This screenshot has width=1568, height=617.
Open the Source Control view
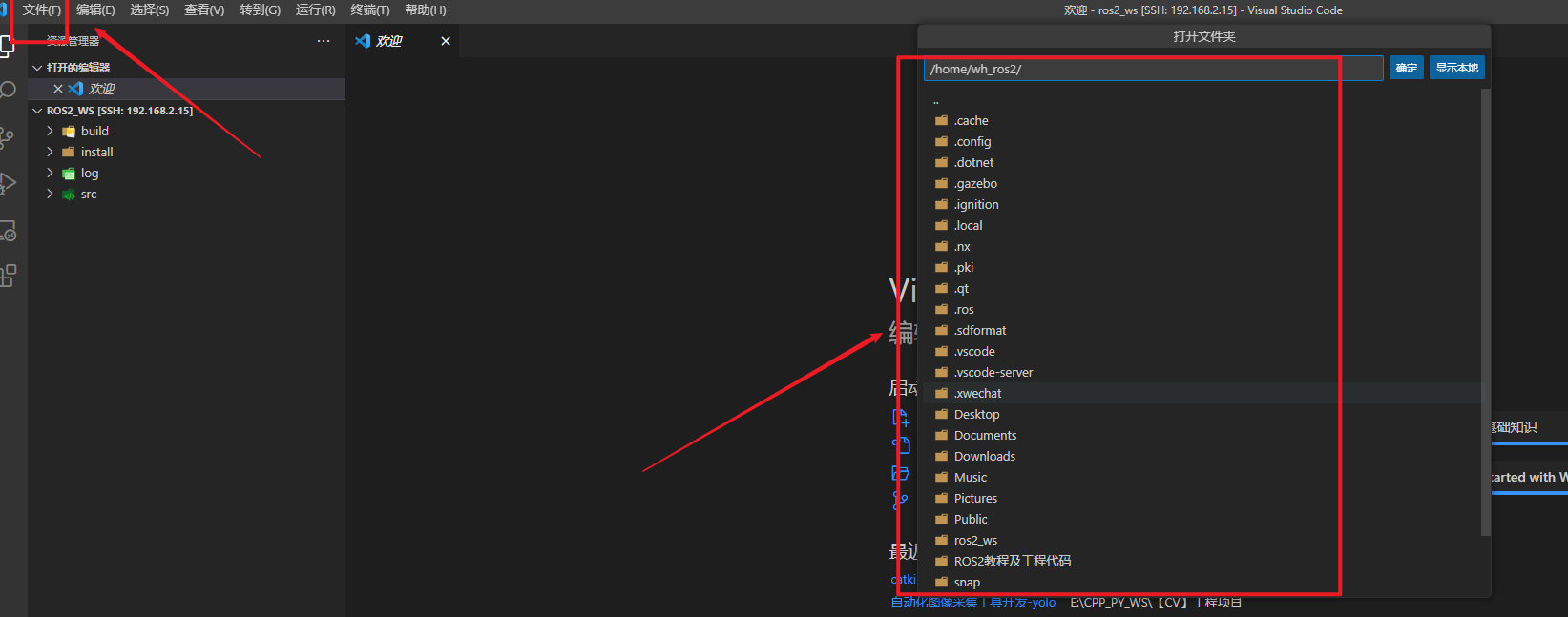[7, 137]
